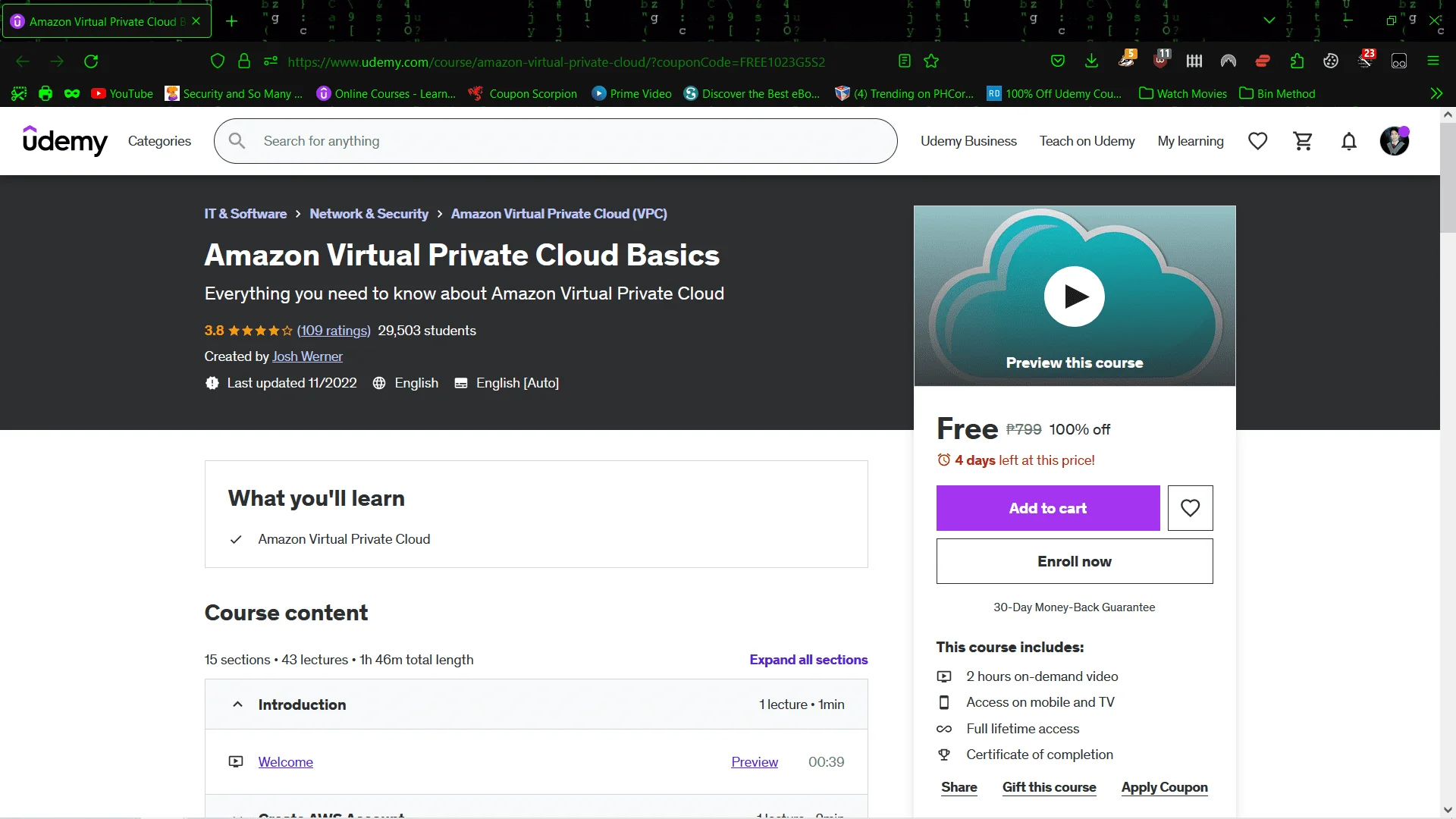1456x819 pixels.
Task: Open the Discover the Best eBooks bookmark
Action: point(752,94)
